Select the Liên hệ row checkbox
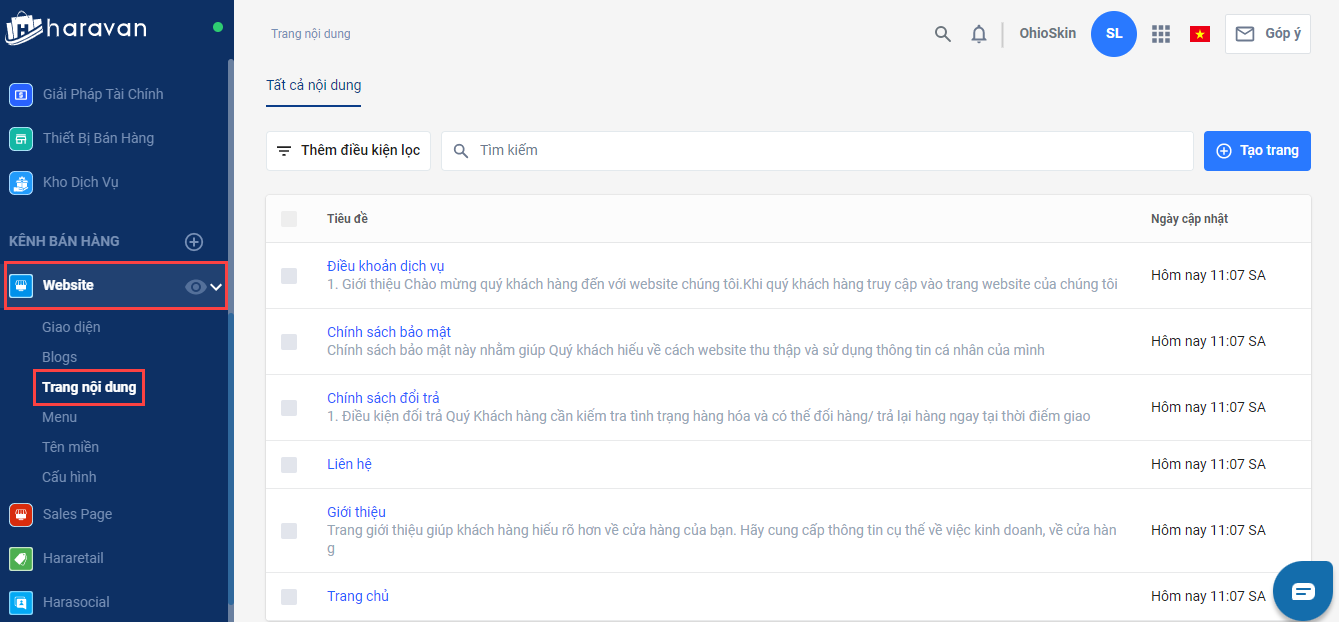Screen dimensions: 1339x622 click(x=289, y=465)
